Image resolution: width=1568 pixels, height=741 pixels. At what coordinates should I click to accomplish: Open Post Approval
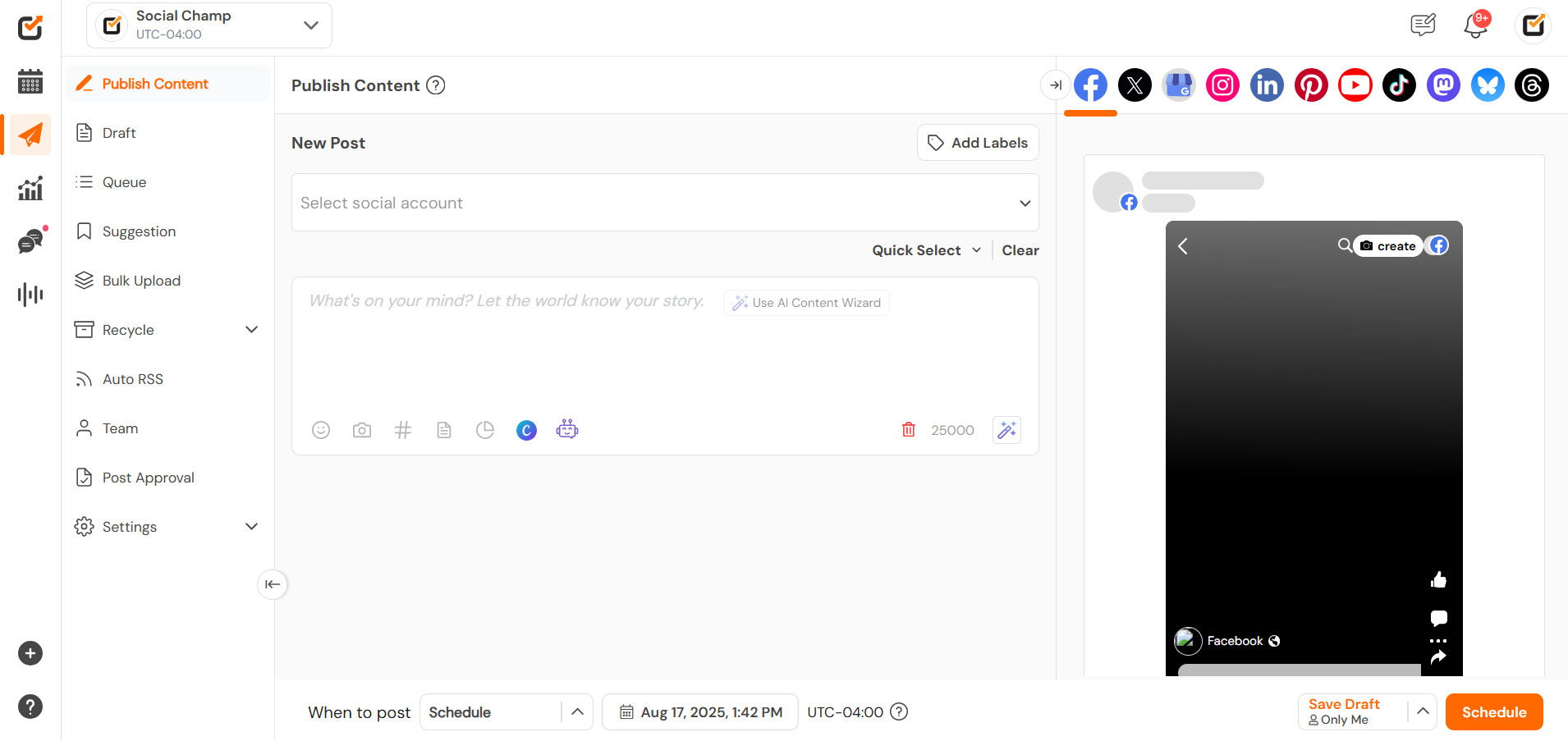pyautogui.click(x=168, y=478)
